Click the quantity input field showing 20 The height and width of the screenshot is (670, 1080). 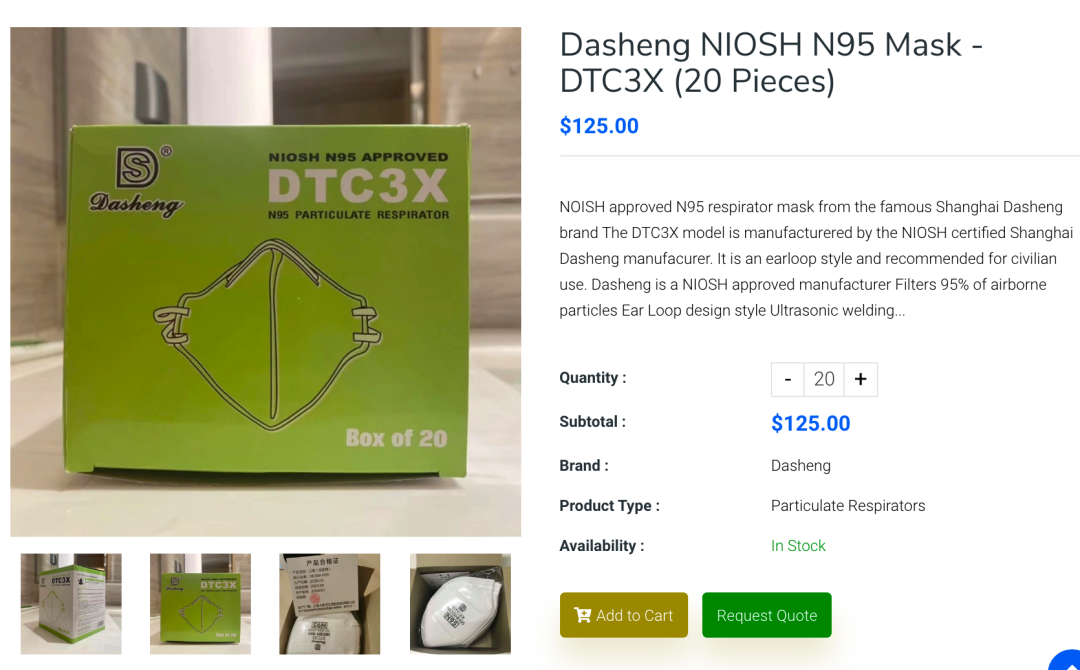pos(824,380)
